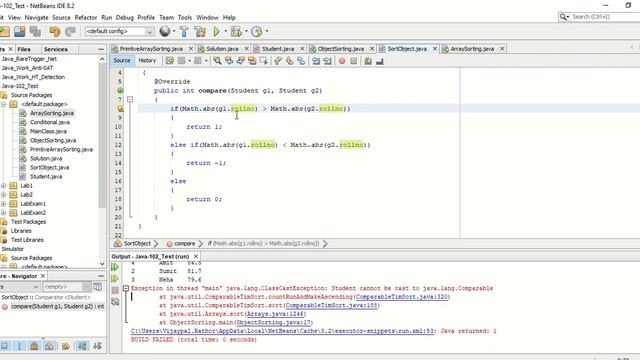Click the Start Macro Recording red circle icon
Screen dimensions: 640x360
tap(342, 61)
